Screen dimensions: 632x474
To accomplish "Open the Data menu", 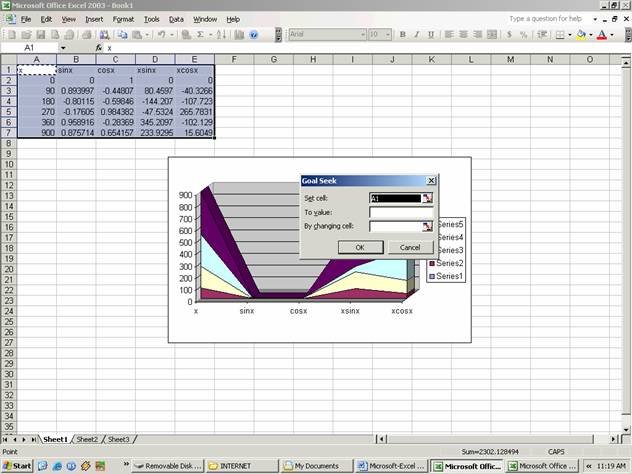I will pyautogui.click(x=176, y=19).
